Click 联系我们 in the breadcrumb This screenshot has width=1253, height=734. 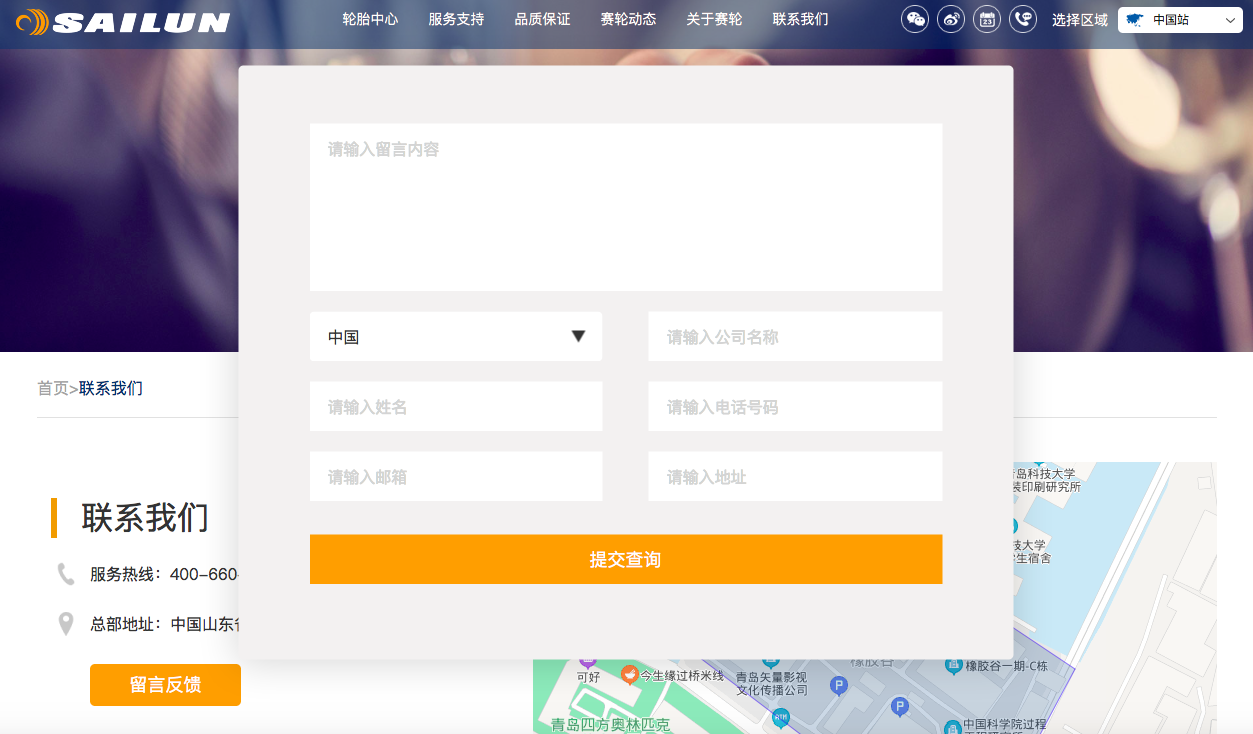click(x=111, y=388)
